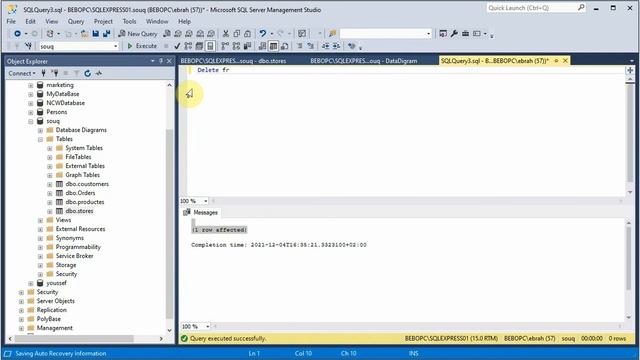
Task: Open the Find combo box dropdown arrow
Action: (x=428, y=33)
